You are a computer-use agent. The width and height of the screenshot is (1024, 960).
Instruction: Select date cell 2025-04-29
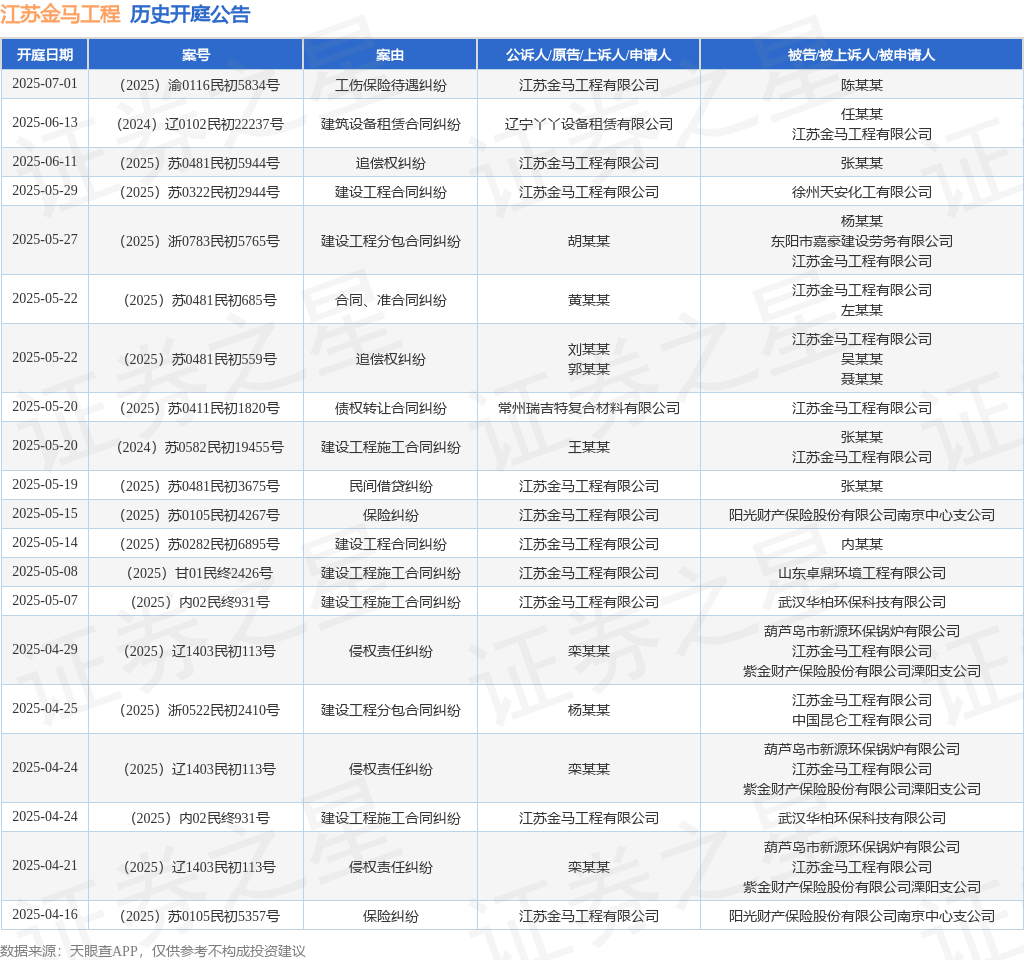coord(44,649)
